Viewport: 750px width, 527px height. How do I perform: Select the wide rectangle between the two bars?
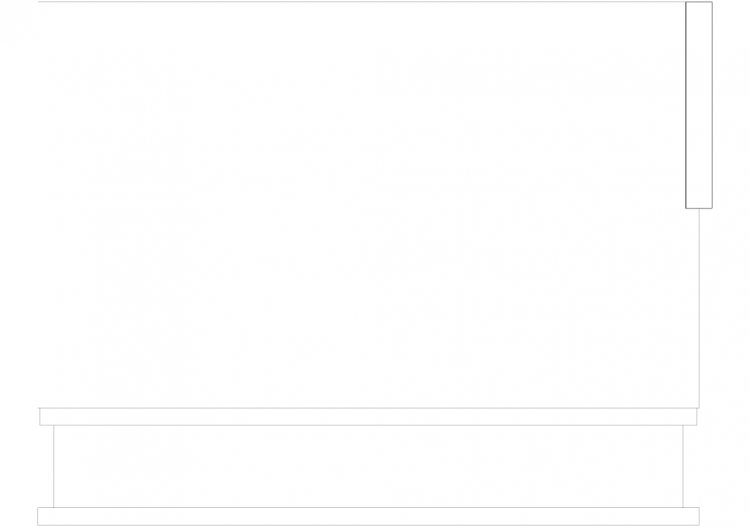tap(368, 466)
